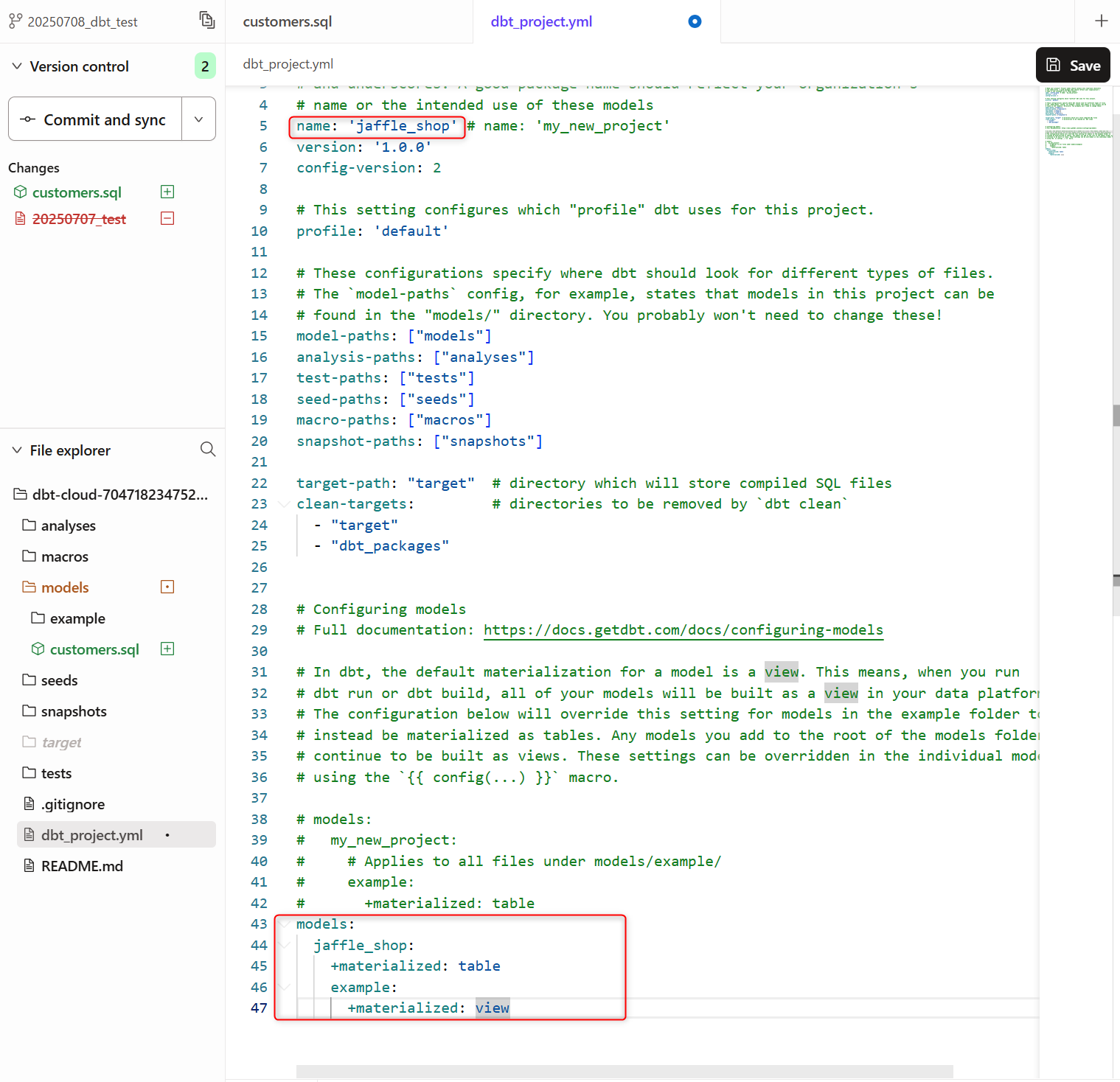This screenshot has height=1082, width=1120.
Task: Open a new tab with plus icon
Action: (1101, 21)
